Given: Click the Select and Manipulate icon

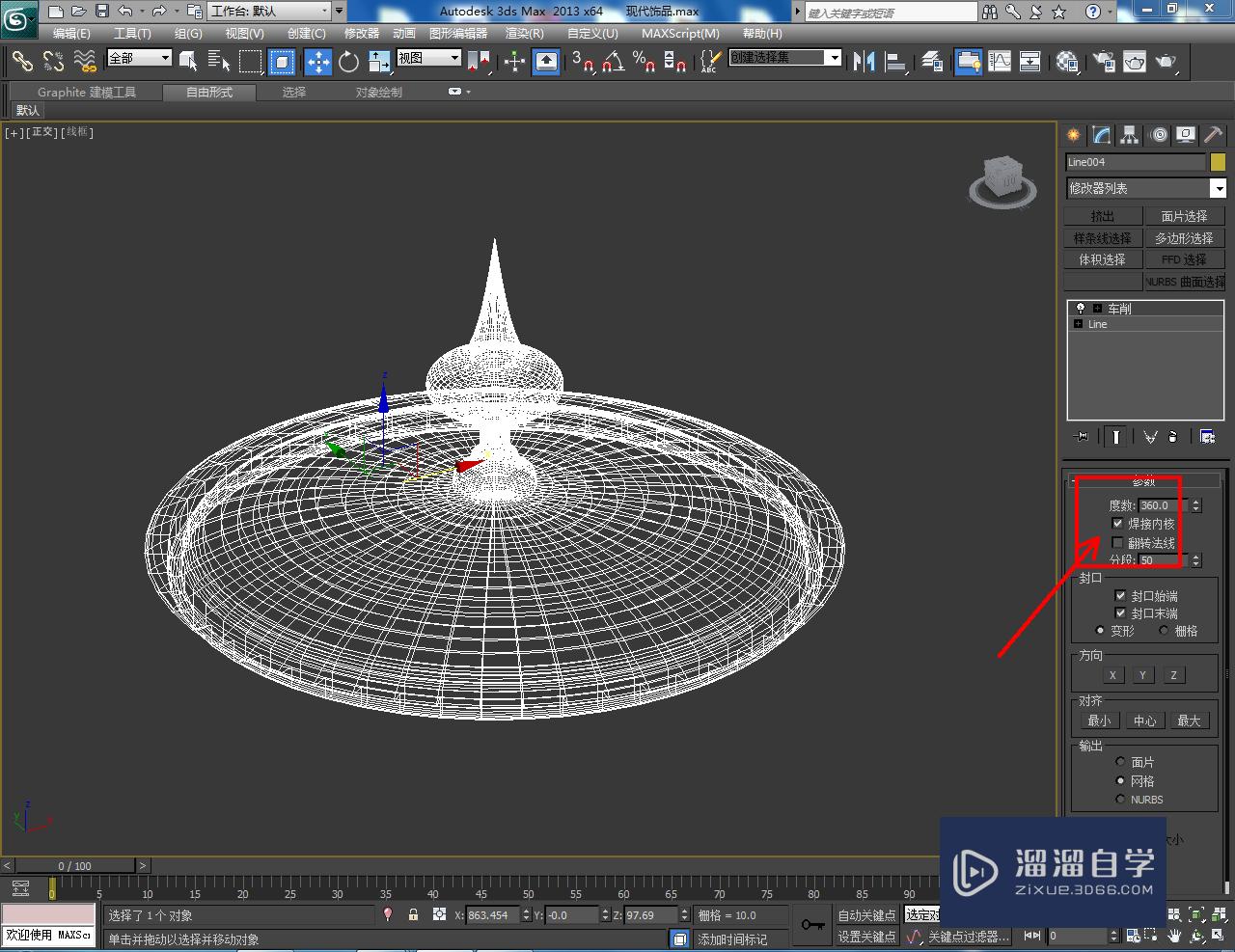Looking at the screenshot, I should tap(514, 62).
